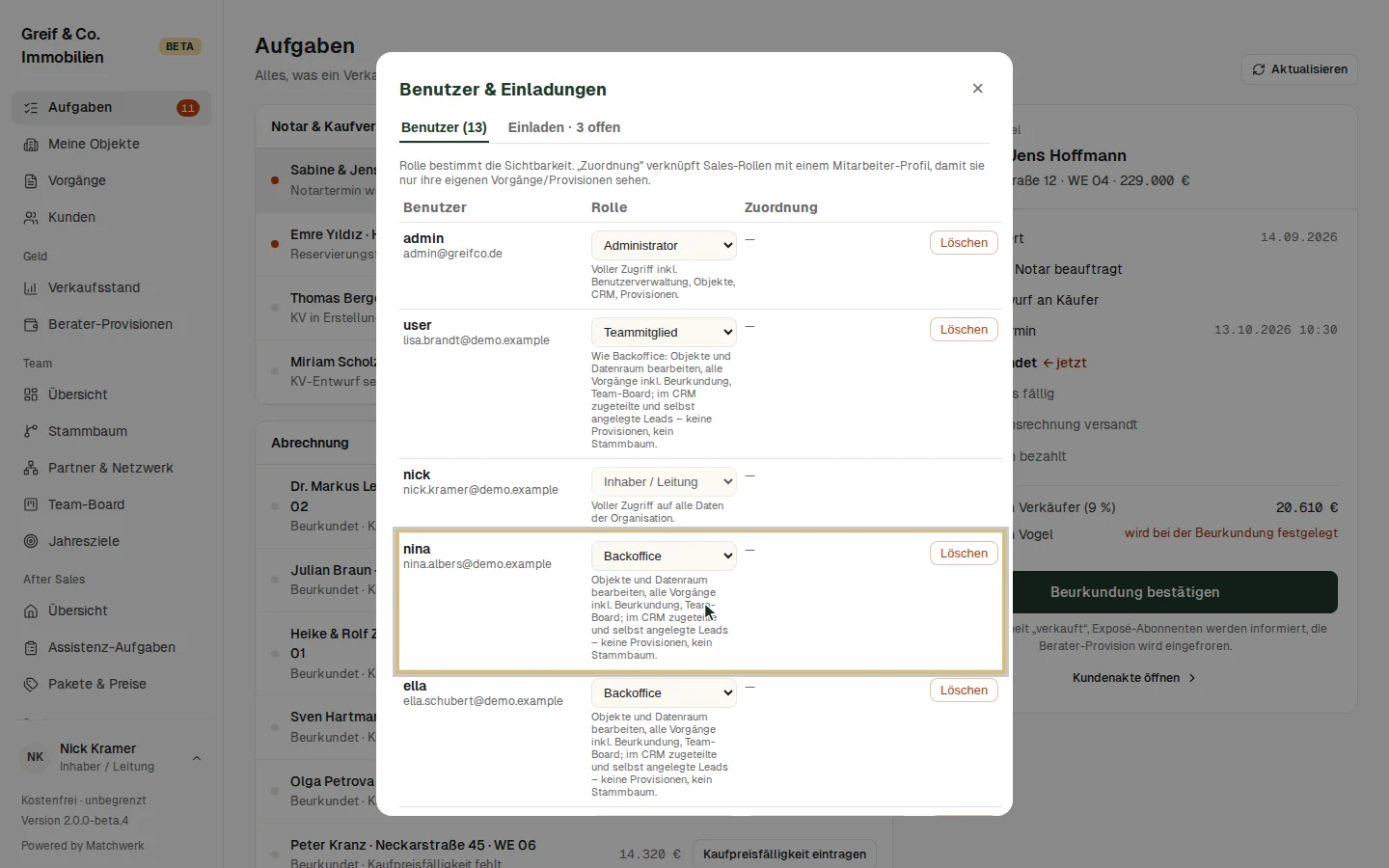This screenshot has height=868, width=1389.
Task: Click the Verkaufsstand chart icon
Action: (x=31, y=288)
